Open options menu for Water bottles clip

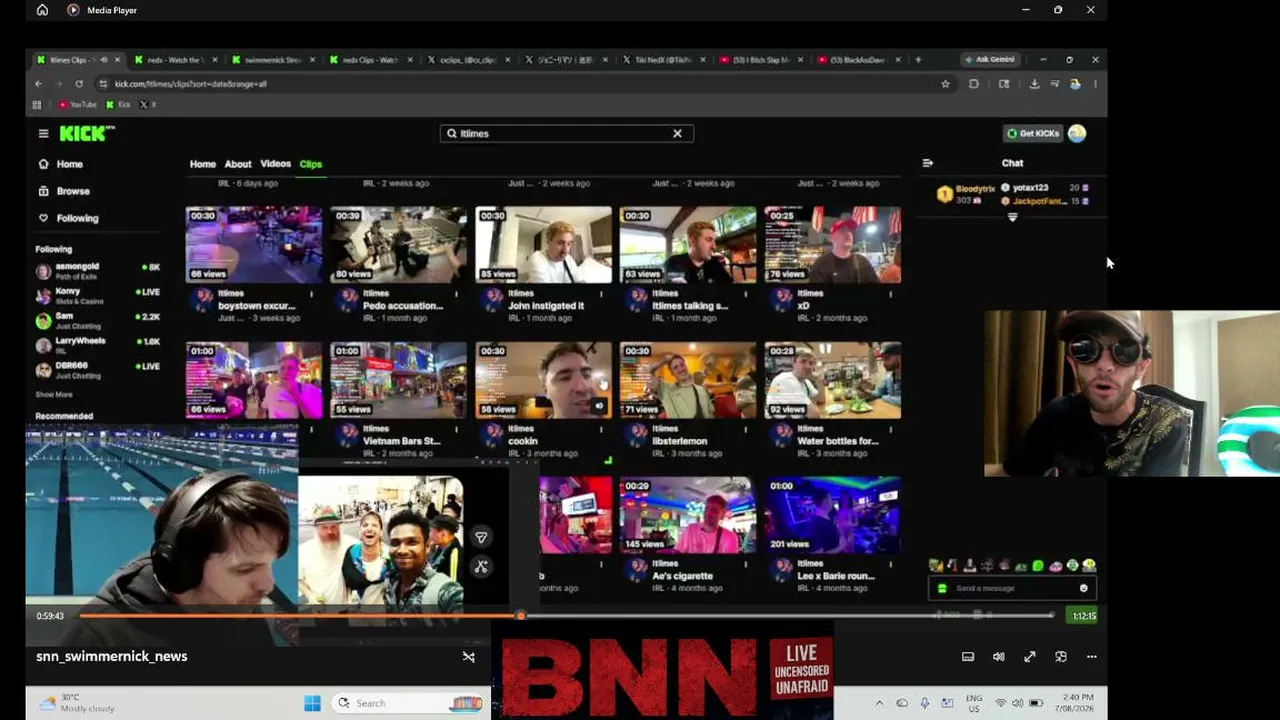coord(890,429)
